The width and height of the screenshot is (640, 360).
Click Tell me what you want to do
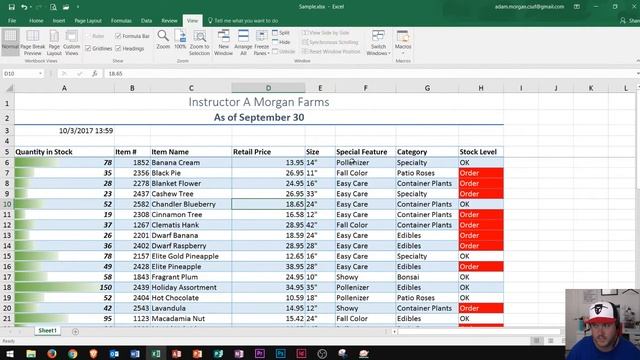243,20
